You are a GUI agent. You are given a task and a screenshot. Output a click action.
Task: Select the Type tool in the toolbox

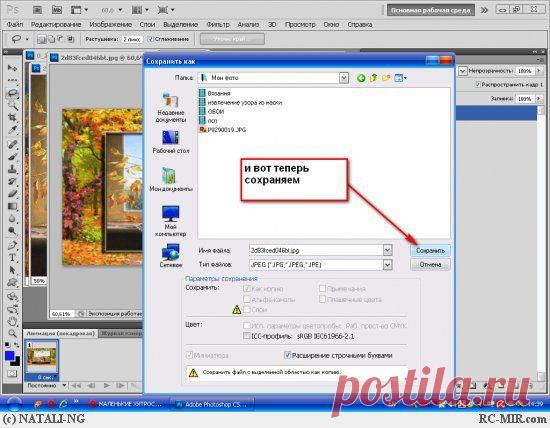pyautogui.click(x=12, y=258)
